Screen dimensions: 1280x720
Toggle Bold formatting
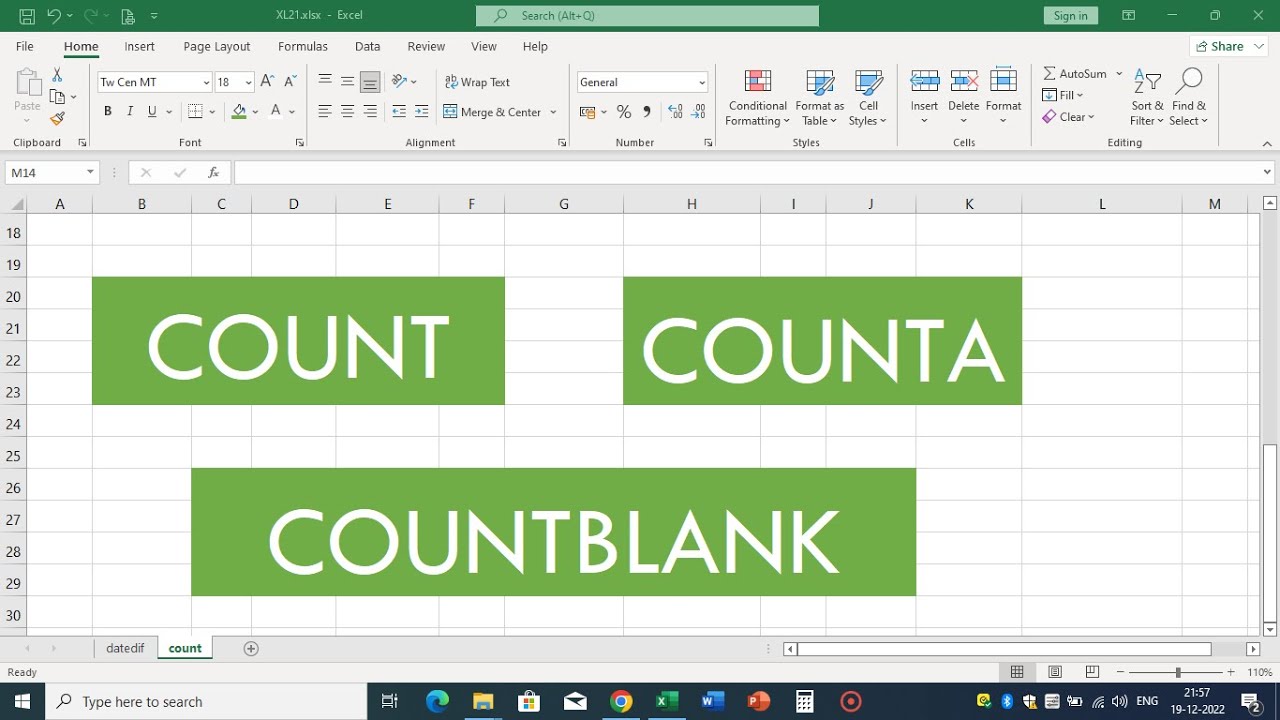coord(107,112)
